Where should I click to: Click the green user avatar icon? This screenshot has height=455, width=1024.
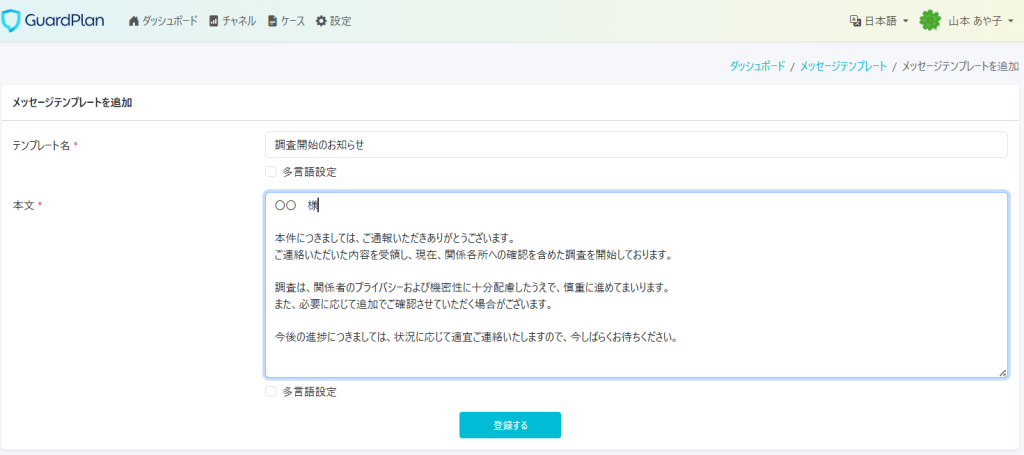point(930,21)
